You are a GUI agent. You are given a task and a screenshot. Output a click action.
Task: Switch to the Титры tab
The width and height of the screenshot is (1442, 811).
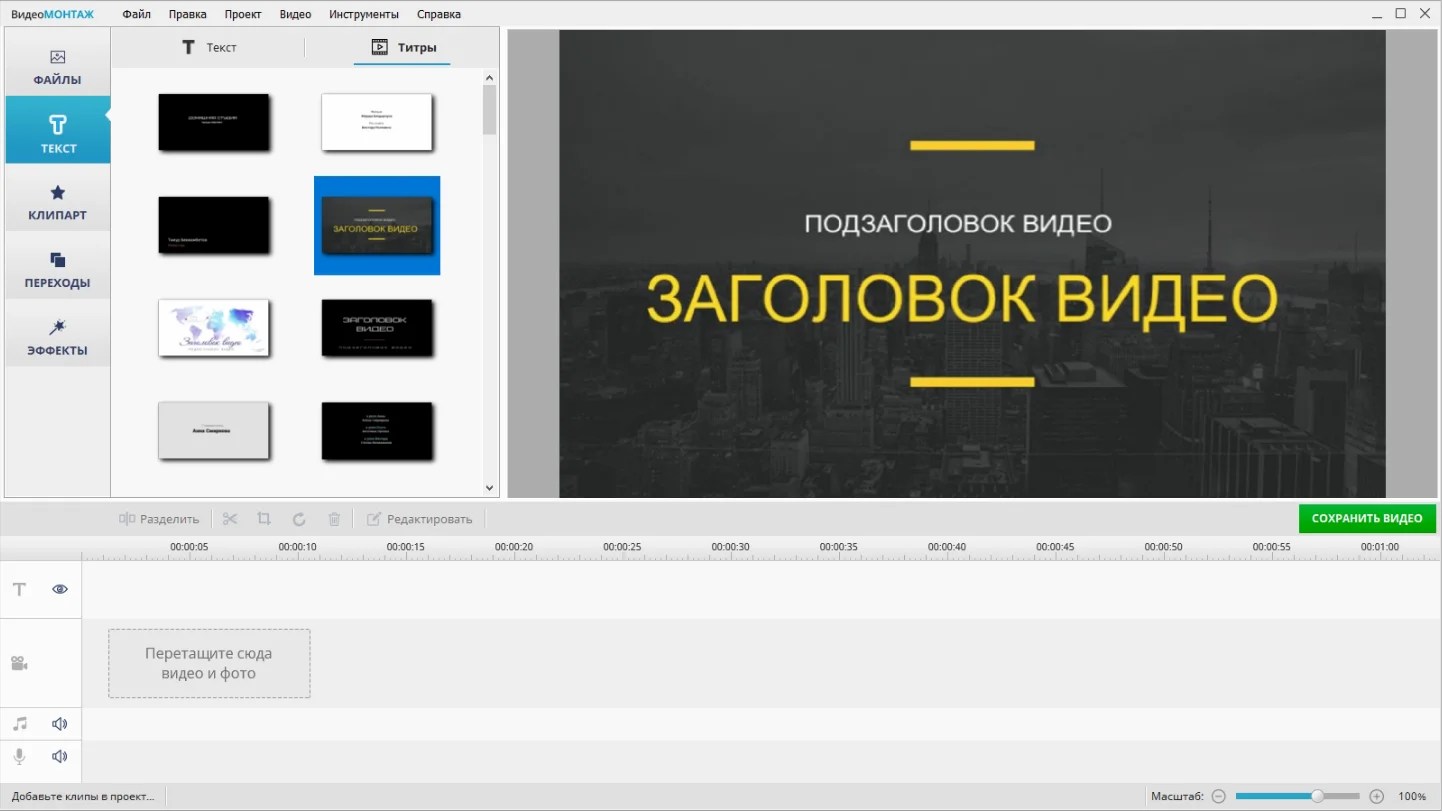[x=403, y=47]
